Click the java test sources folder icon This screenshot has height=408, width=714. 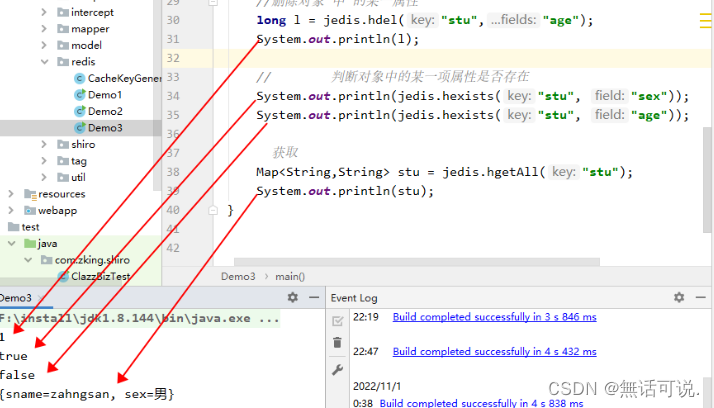[30, 244]
